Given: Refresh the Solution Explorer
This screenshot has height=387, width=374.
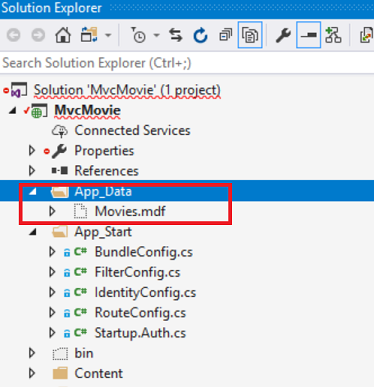Looking at the screenshot, I should click(x=200, y=35).
